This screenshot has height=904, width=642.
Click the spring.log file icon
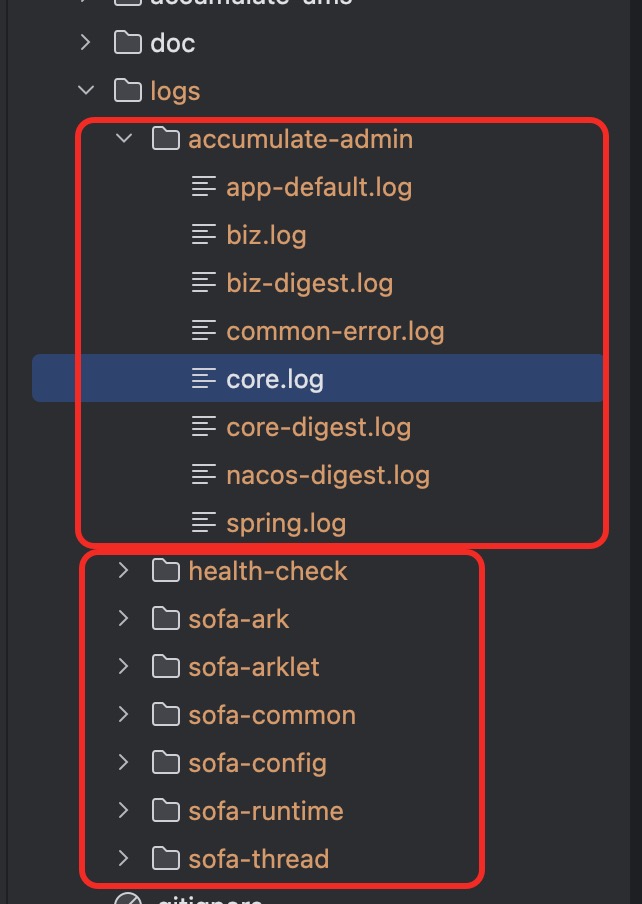point(204,523)
